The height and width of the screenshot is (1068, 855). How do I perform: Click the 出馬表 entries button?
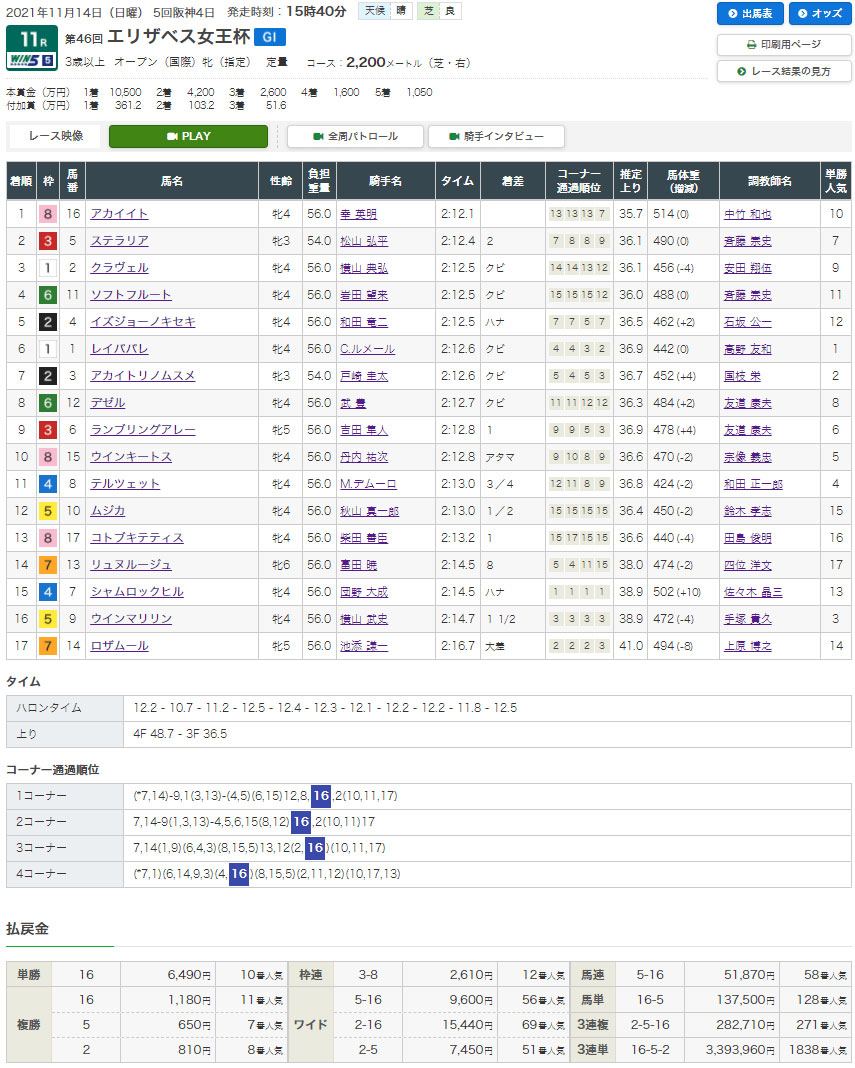(x=750, y=13)
